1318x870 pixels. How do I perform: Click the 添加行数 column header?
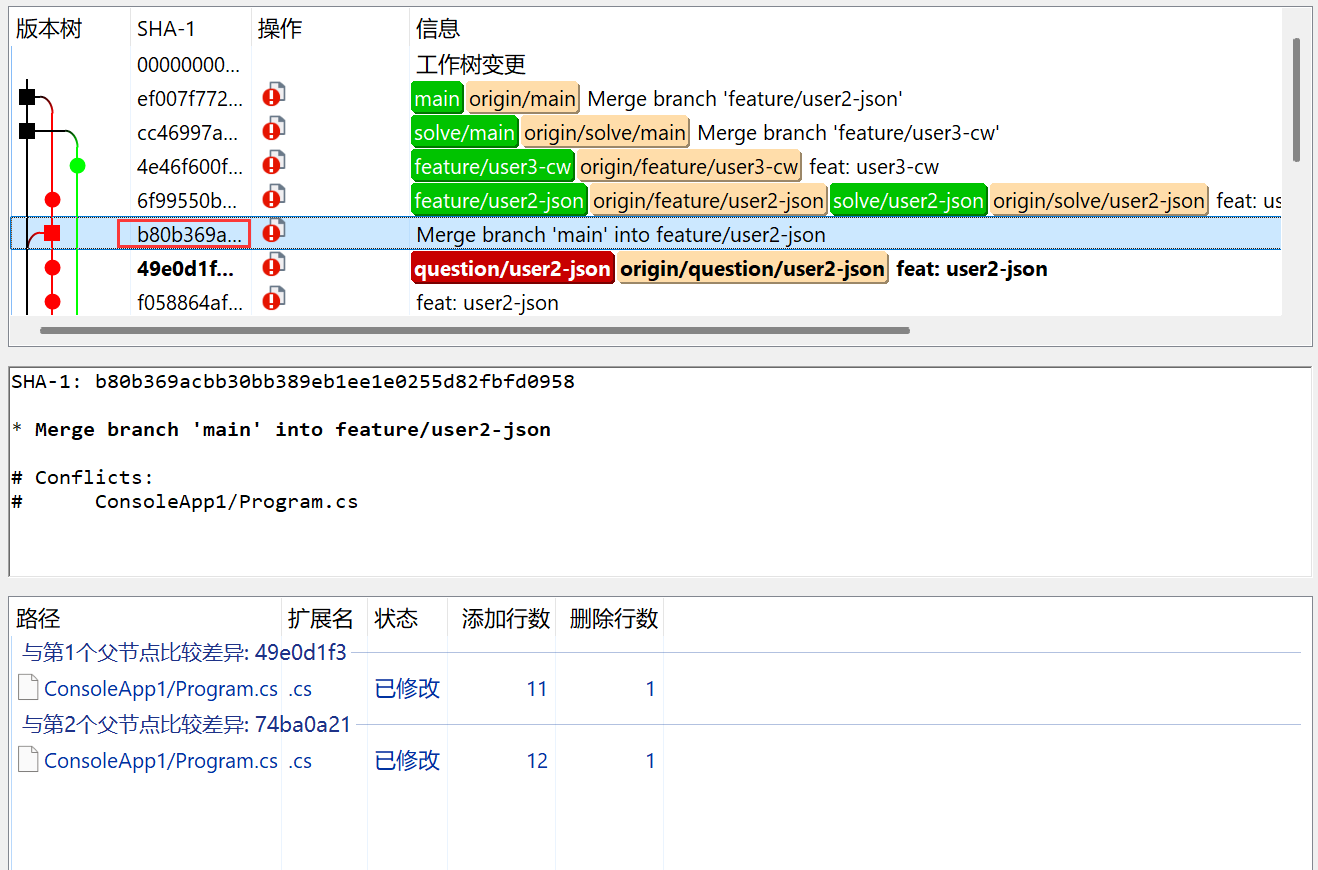point(506,618)
